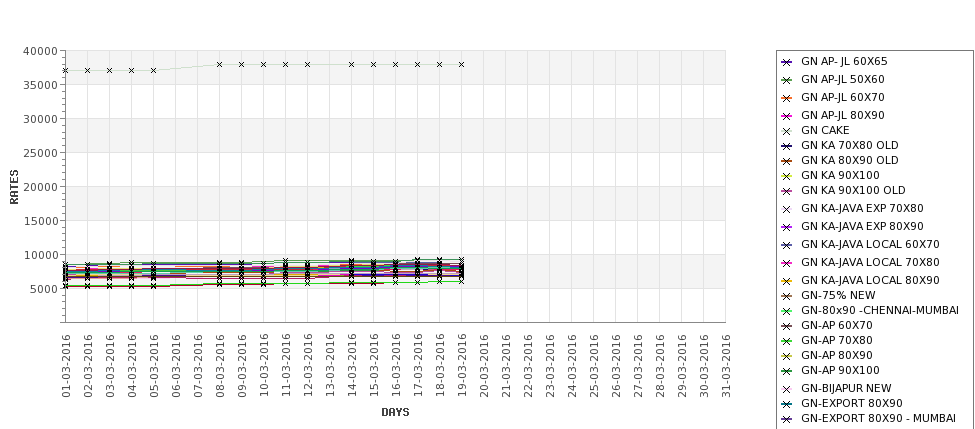Viewport: 975px width, 429px height.
Task: Click the GN AP- JL 60X65 legend marker
Action: tap(787, 62)
